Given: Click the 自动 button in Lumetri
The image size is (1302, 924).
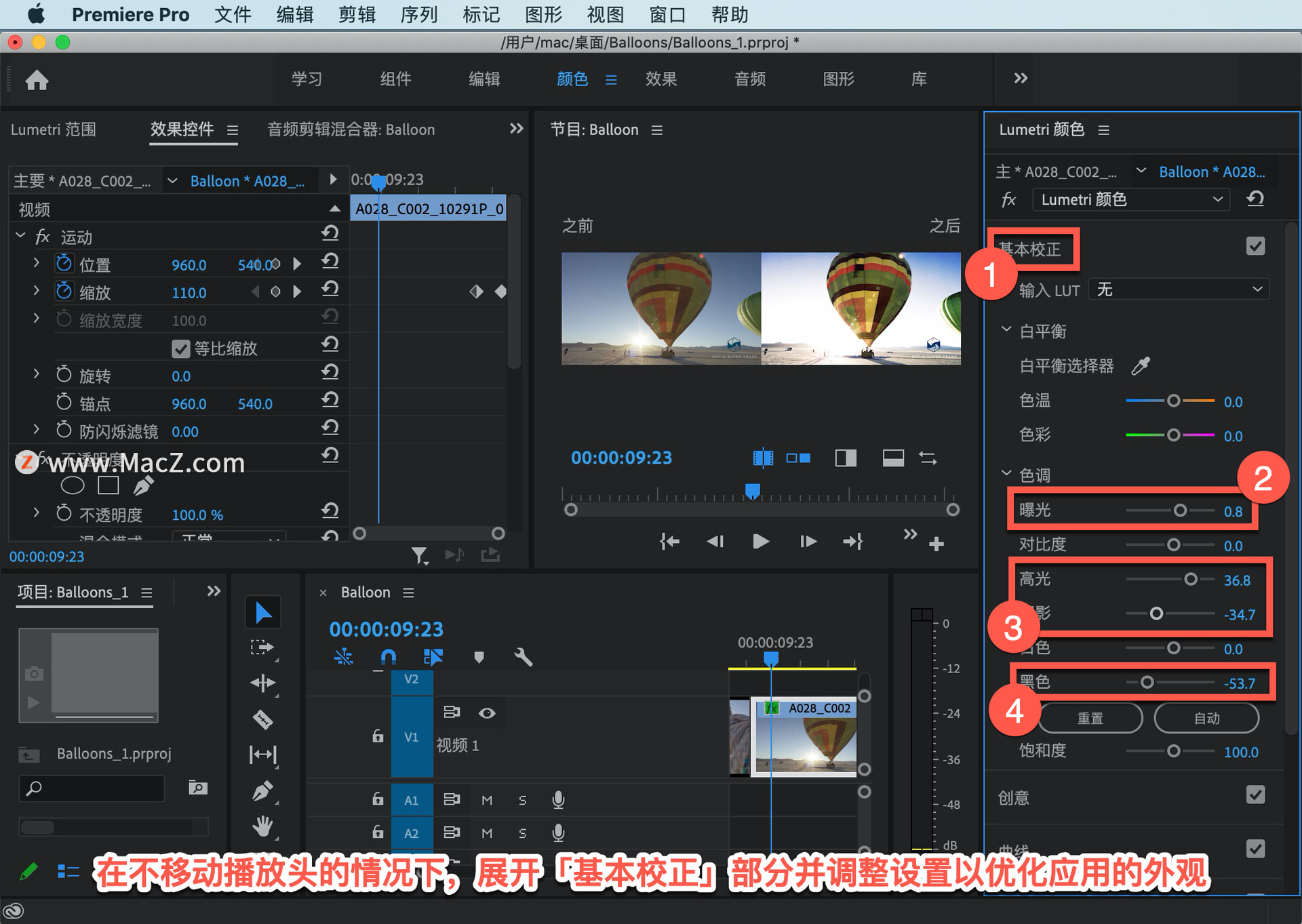Looking at the screenshot, I should pos(1207,718).
